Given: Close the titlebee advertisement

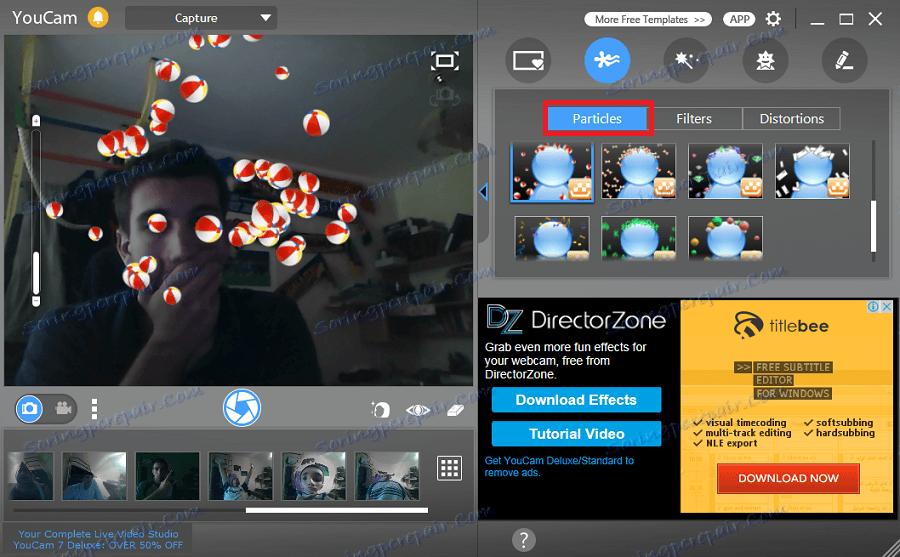Looking at the screenshot, I should (887, 307).
